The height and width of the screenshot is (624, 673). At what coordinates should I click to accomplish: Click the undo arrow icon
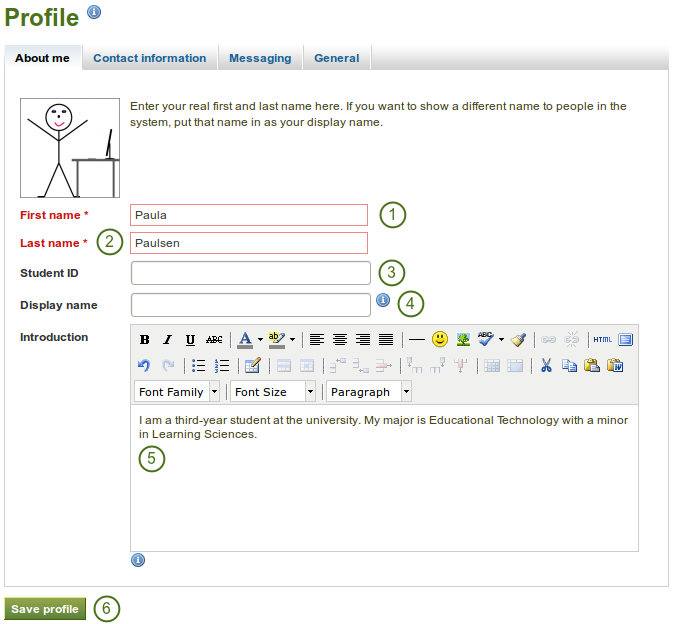tap(144, 366)
